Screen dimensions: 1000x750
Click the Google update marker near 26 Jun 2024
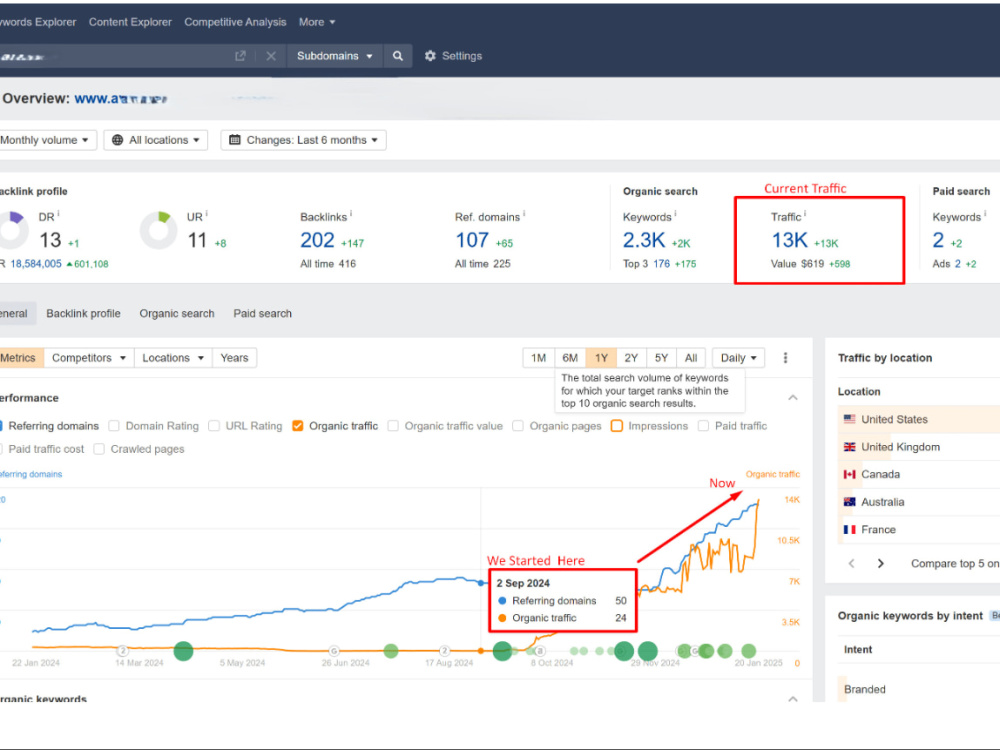[x=334, y=651]
